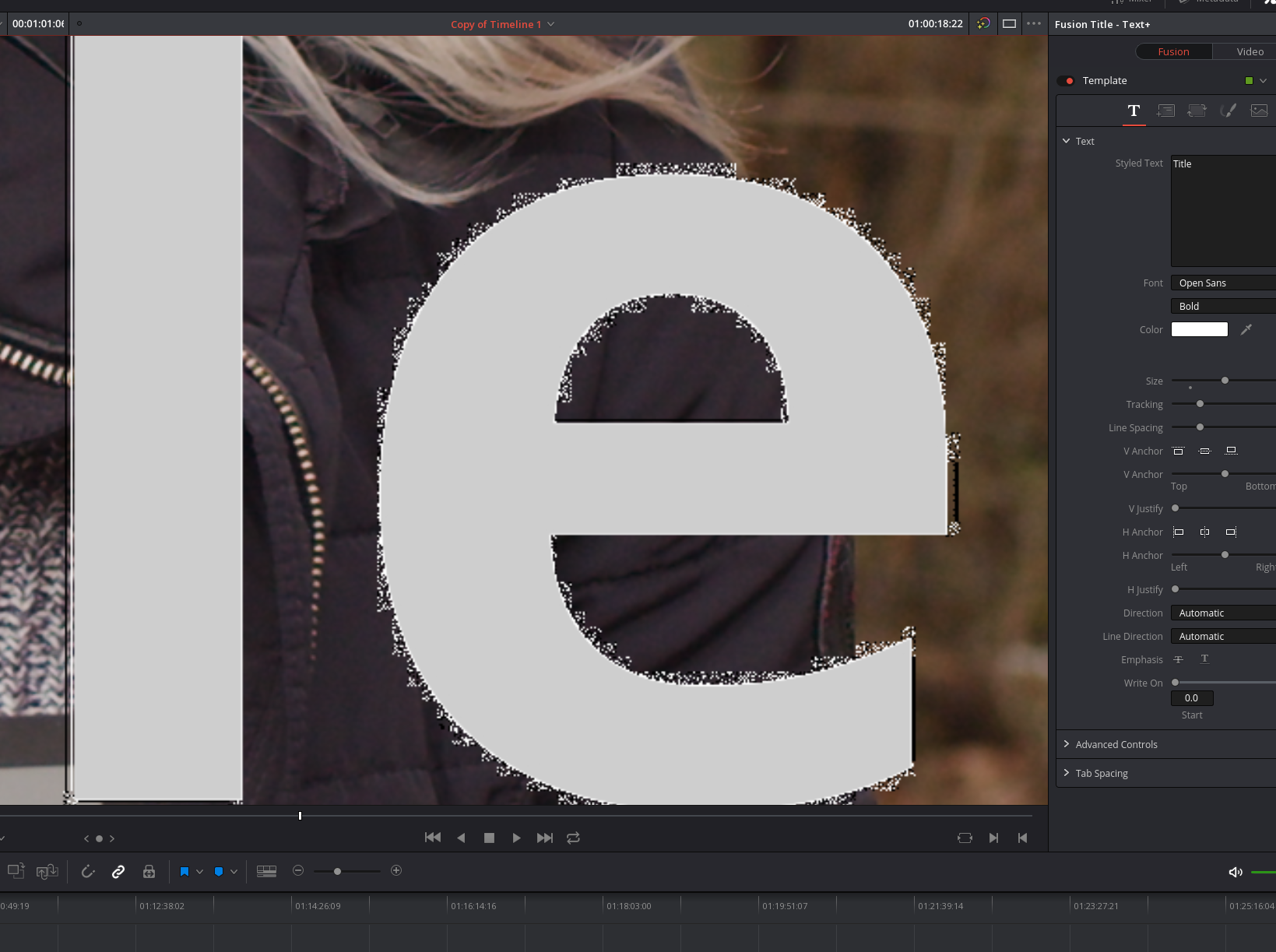Image resolution: width=1276 pixels, height=952 pixels.
Task: Click the match frame icon
Action: [x=965, y=838]
